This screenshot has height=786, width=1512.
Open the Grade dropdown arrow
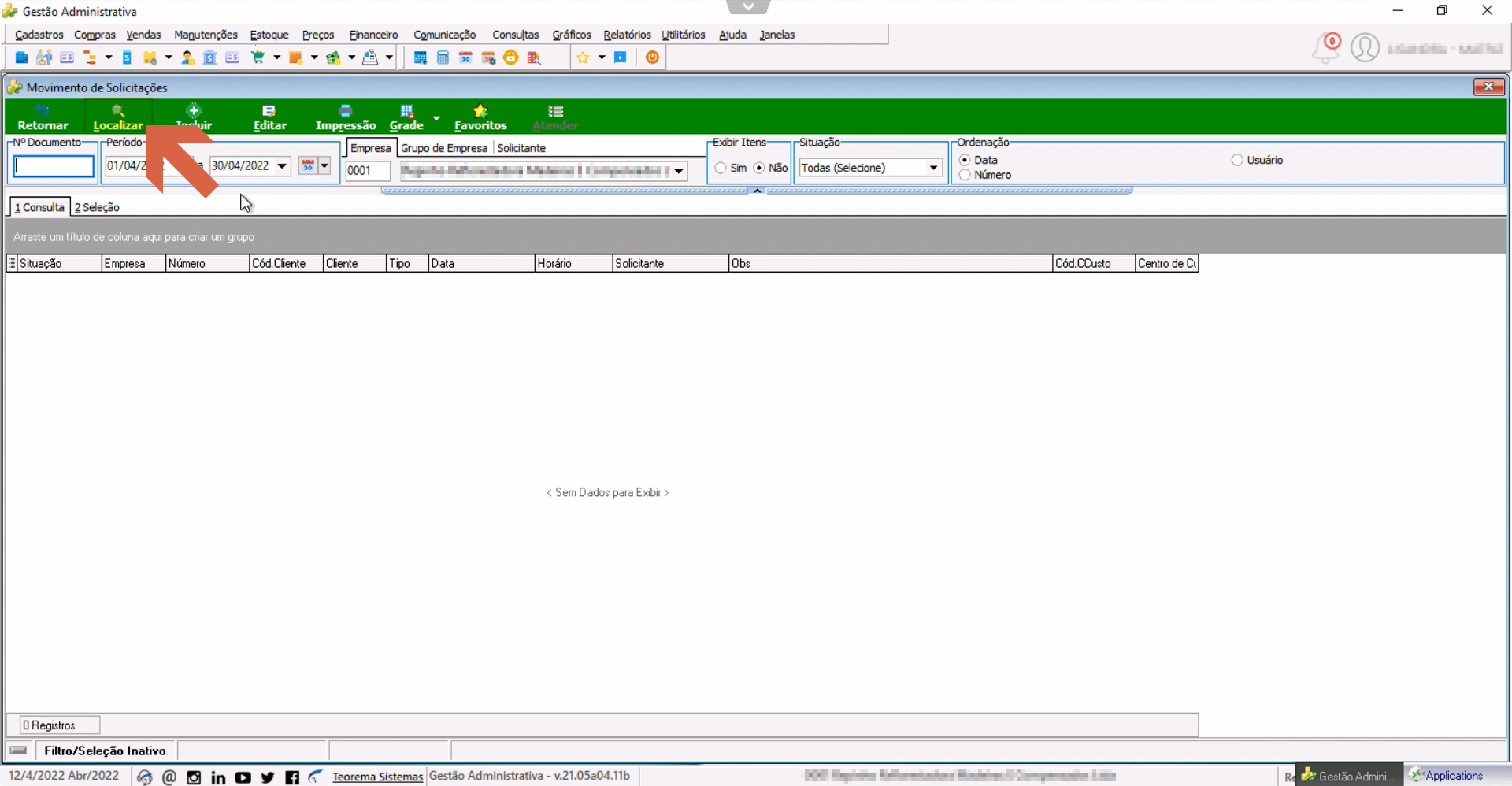point(436,118)
